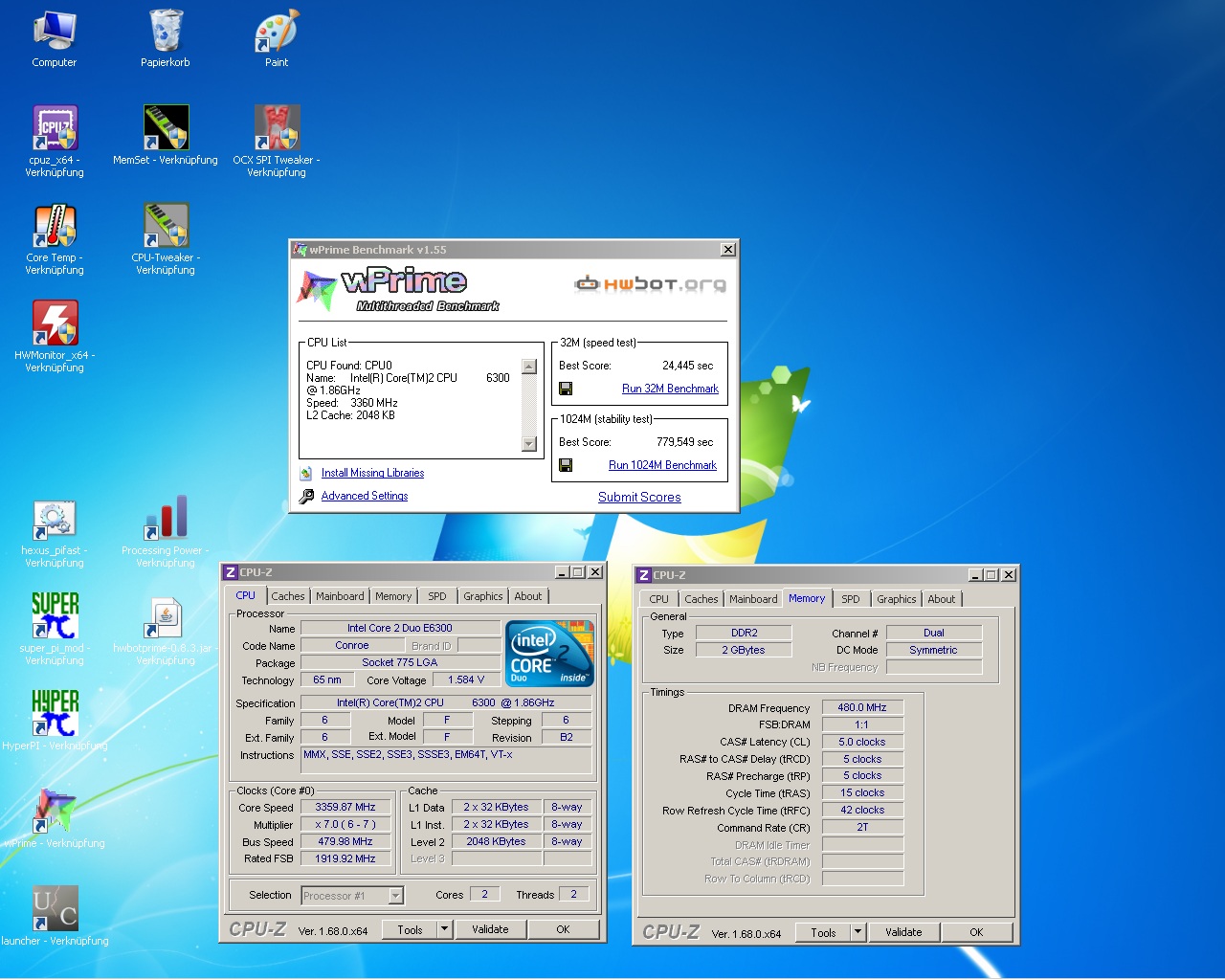Open Install Missing Libraries link
This screenshot has width=1225, height=980.
point(372,473)
